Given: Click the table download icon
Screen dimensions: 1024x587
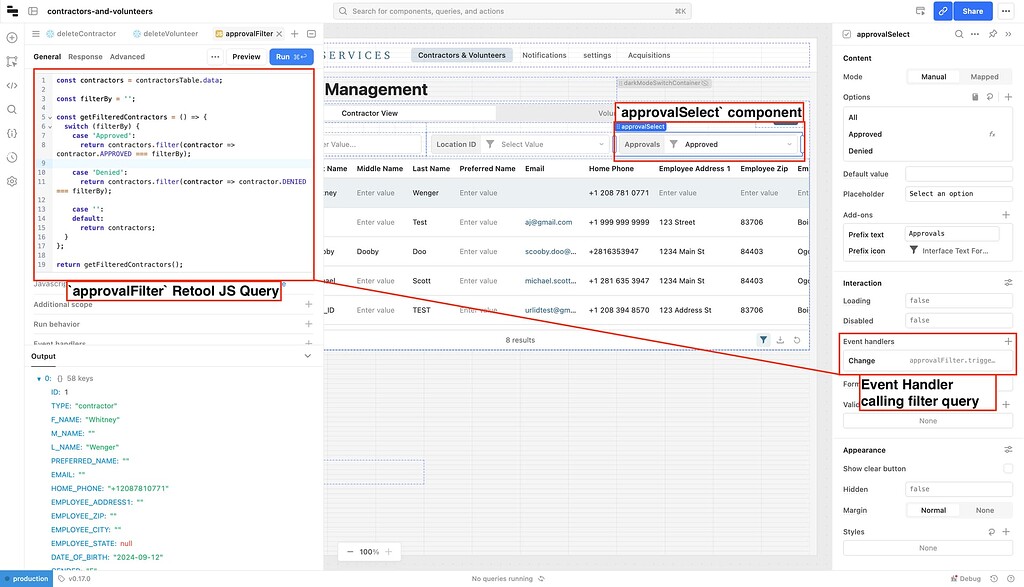Looking at the screenshot, I should pos(780,340).
